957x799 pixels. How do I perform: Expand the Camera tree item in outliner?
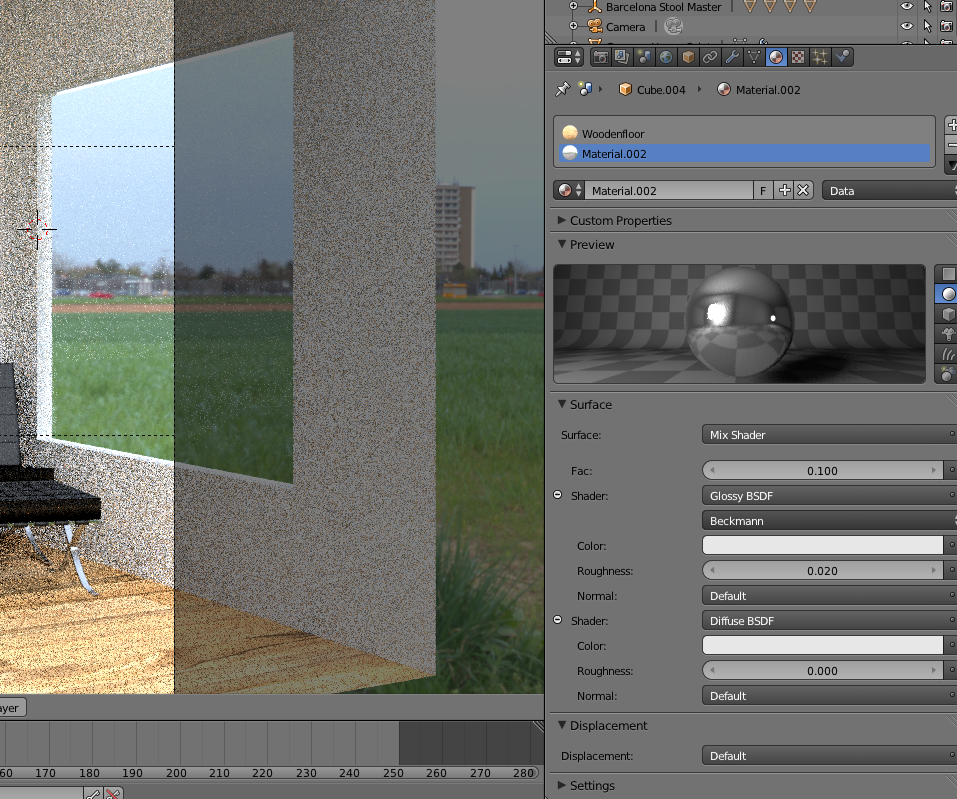tap(573, 26)
